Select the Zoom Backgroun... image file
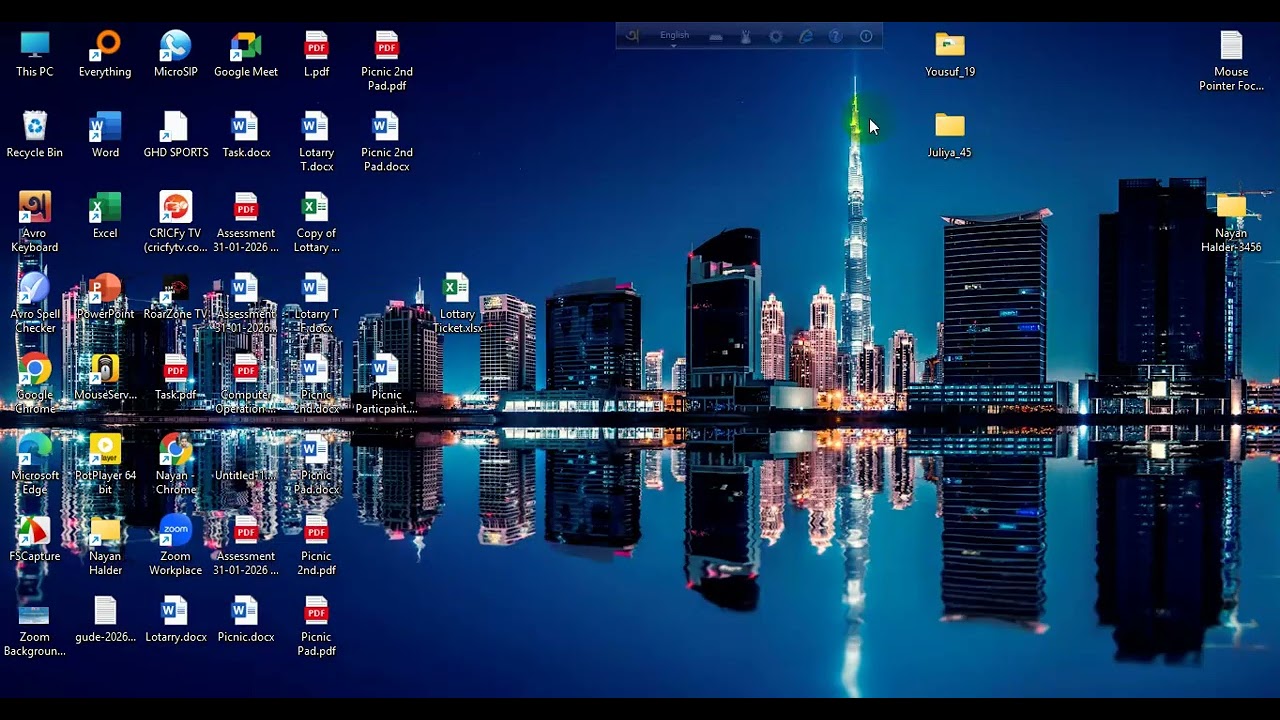Image resolution: width=1280 pixels, height=720 pixels. point(35,627)
